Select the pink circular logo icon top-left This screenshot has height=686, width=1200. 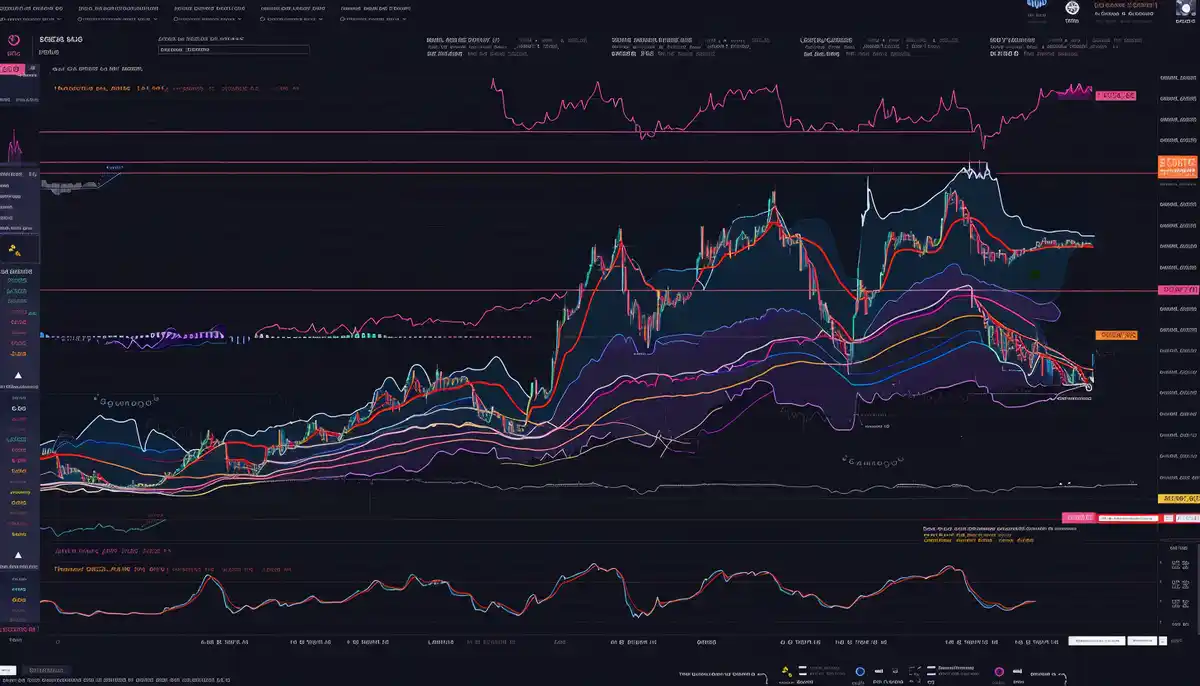(14, 38)
